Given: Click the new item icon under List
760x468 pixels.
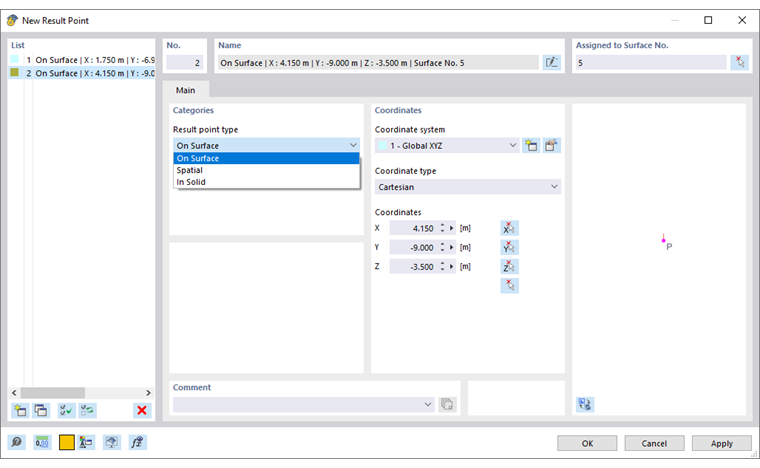Looking at the screenshot, I should click(20, 410).
